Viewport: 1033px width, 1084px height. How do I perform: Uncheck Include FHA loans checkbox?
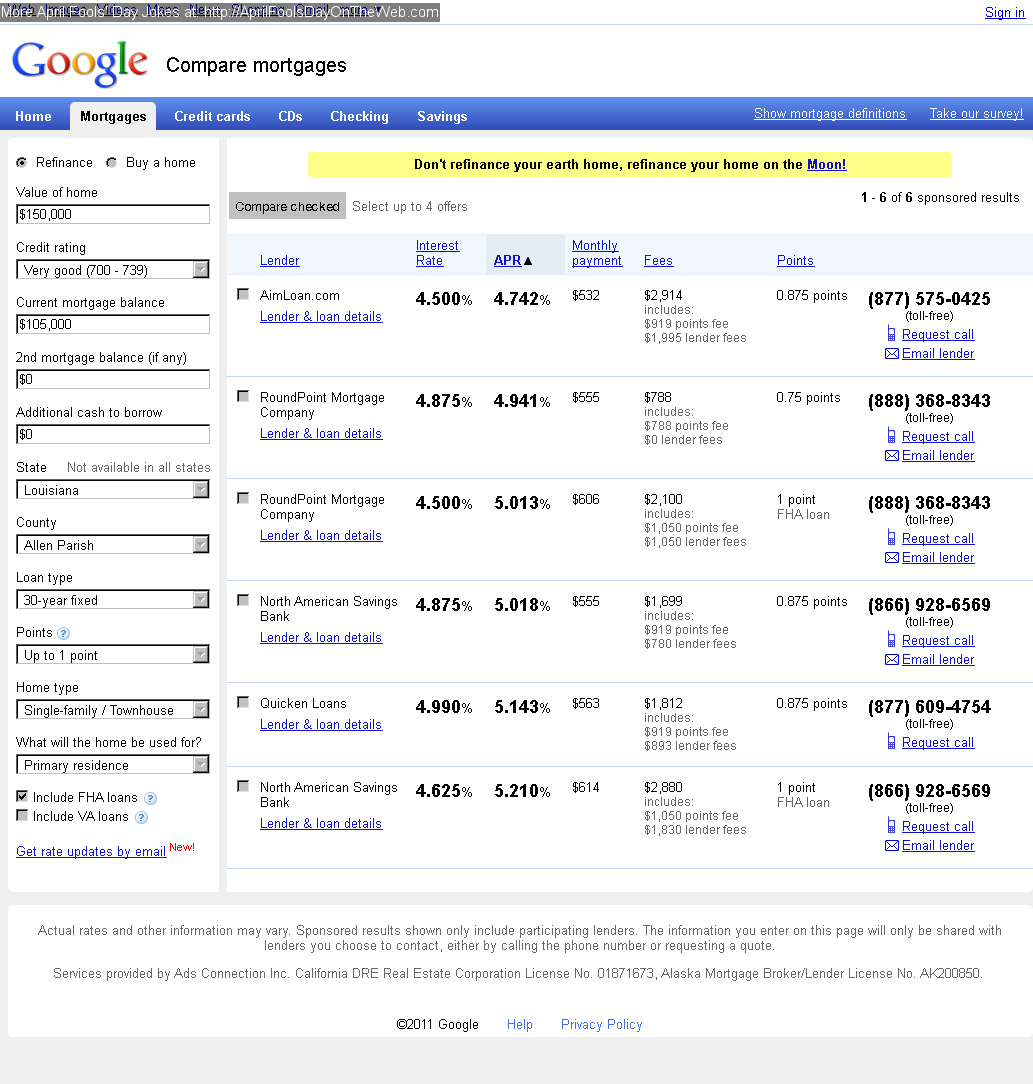click(22, 796)
